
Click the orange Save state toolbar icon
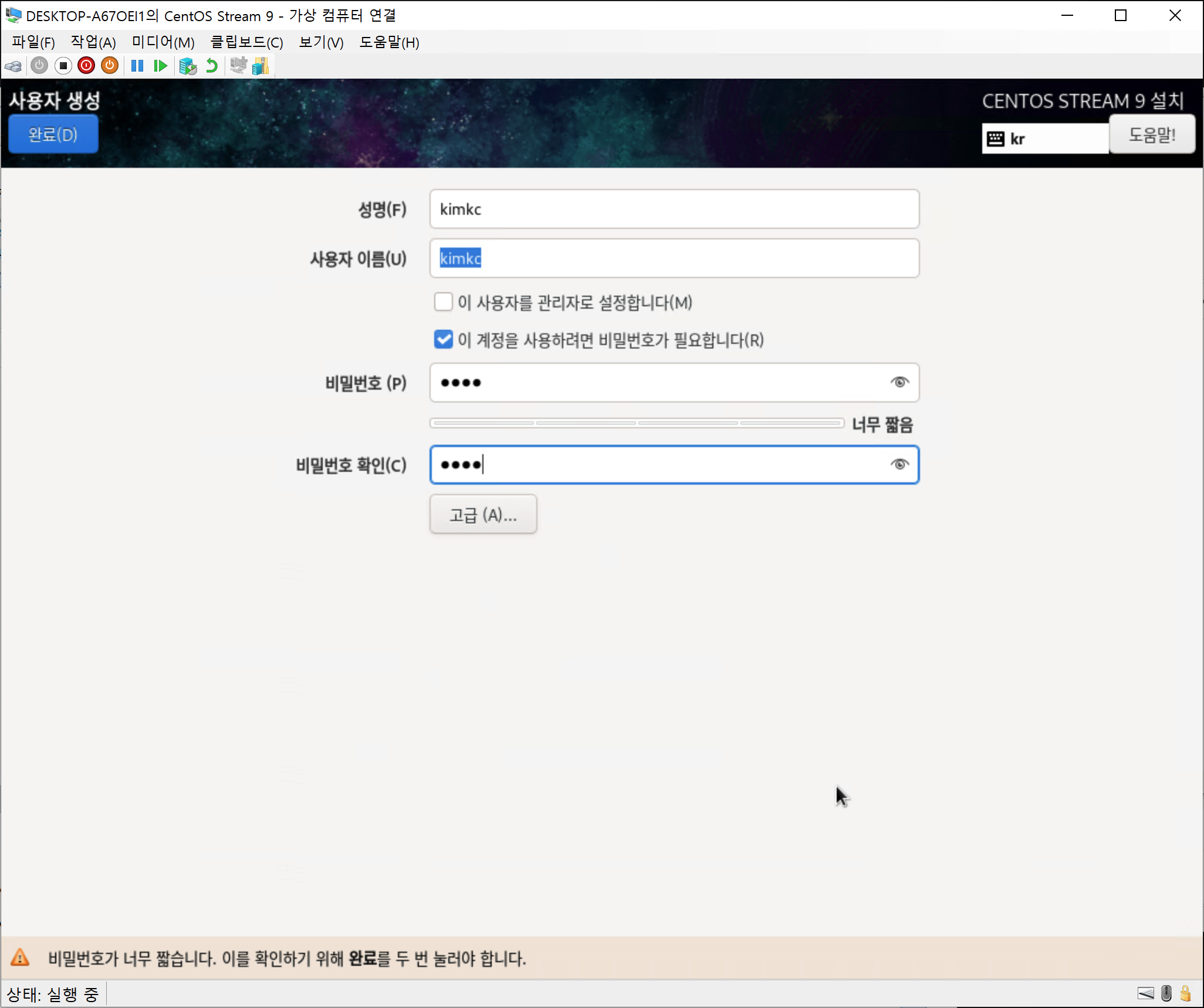[x=110, y=66]
